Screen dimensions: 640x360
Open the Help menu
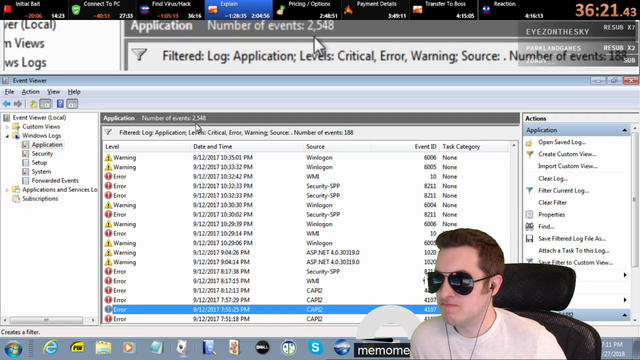(74, 92)
